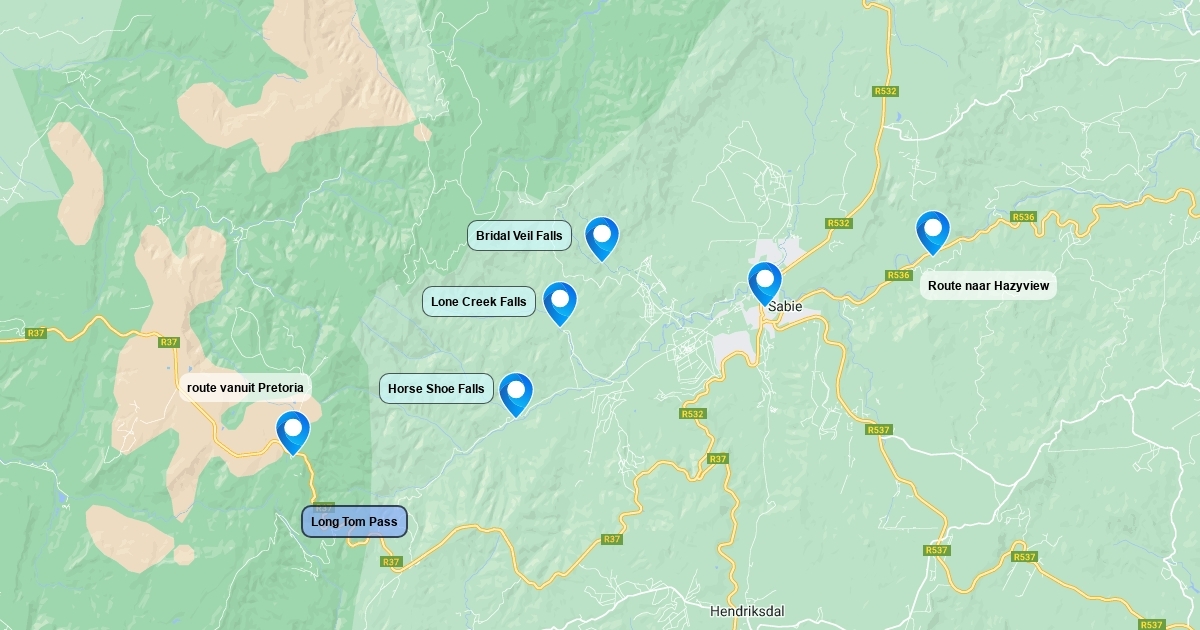This screenshot has width=1200, height=630.
Task: Click R532 shield nearest the Sabie pin
Action: (838, 223)
